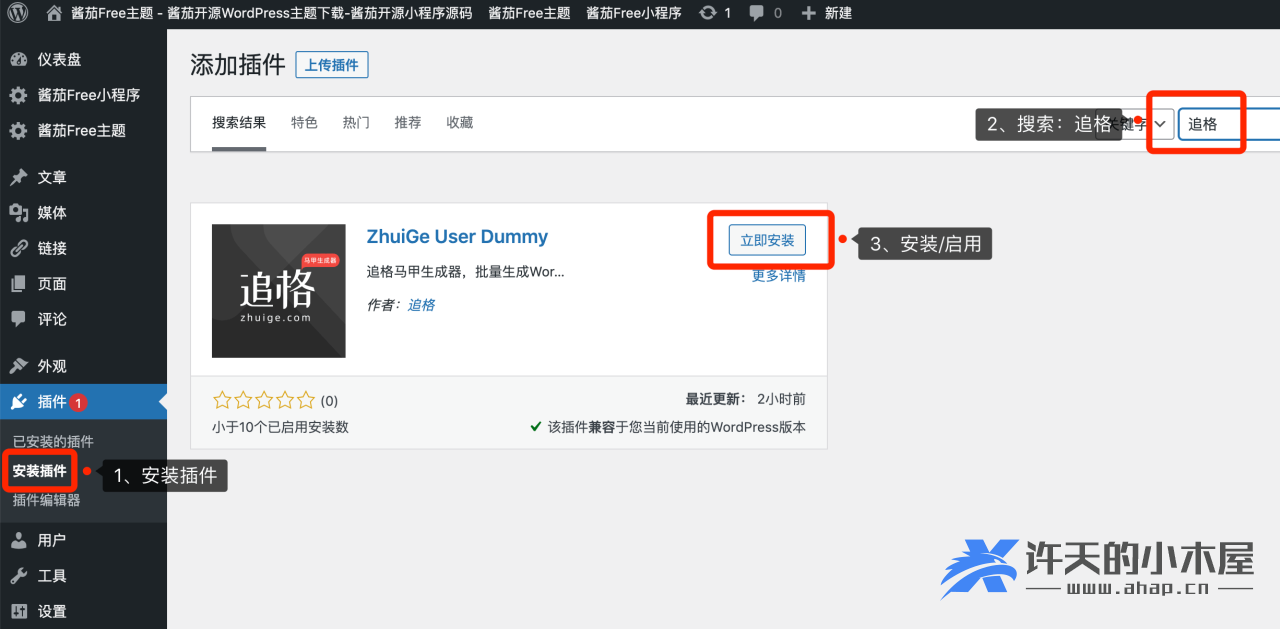The image size is (1280, 629).
Task: Click the plus icon next to 新建
Action: (x=809, y=13)
